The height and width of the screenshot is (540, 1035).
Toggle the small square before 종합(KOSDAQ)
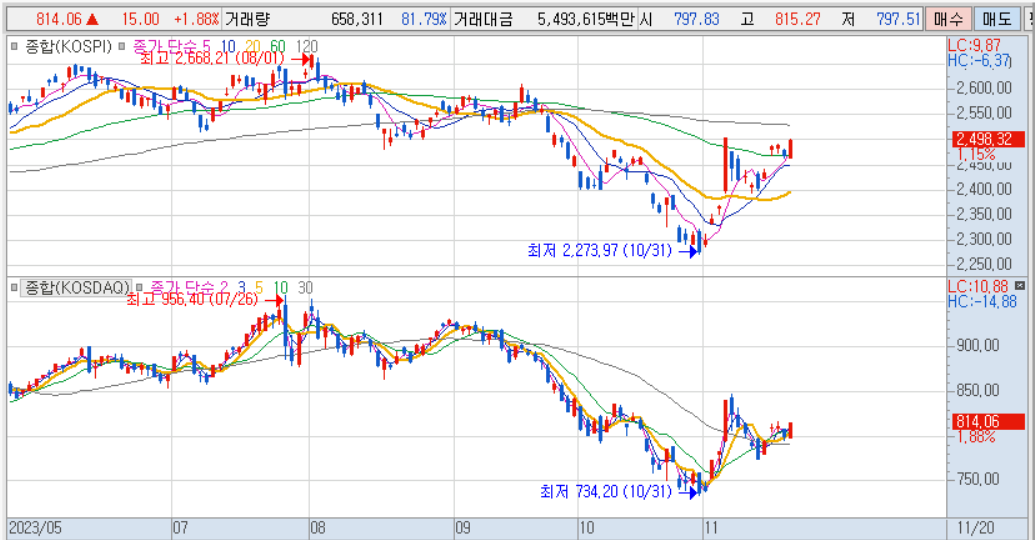click(x=15, y=288)
